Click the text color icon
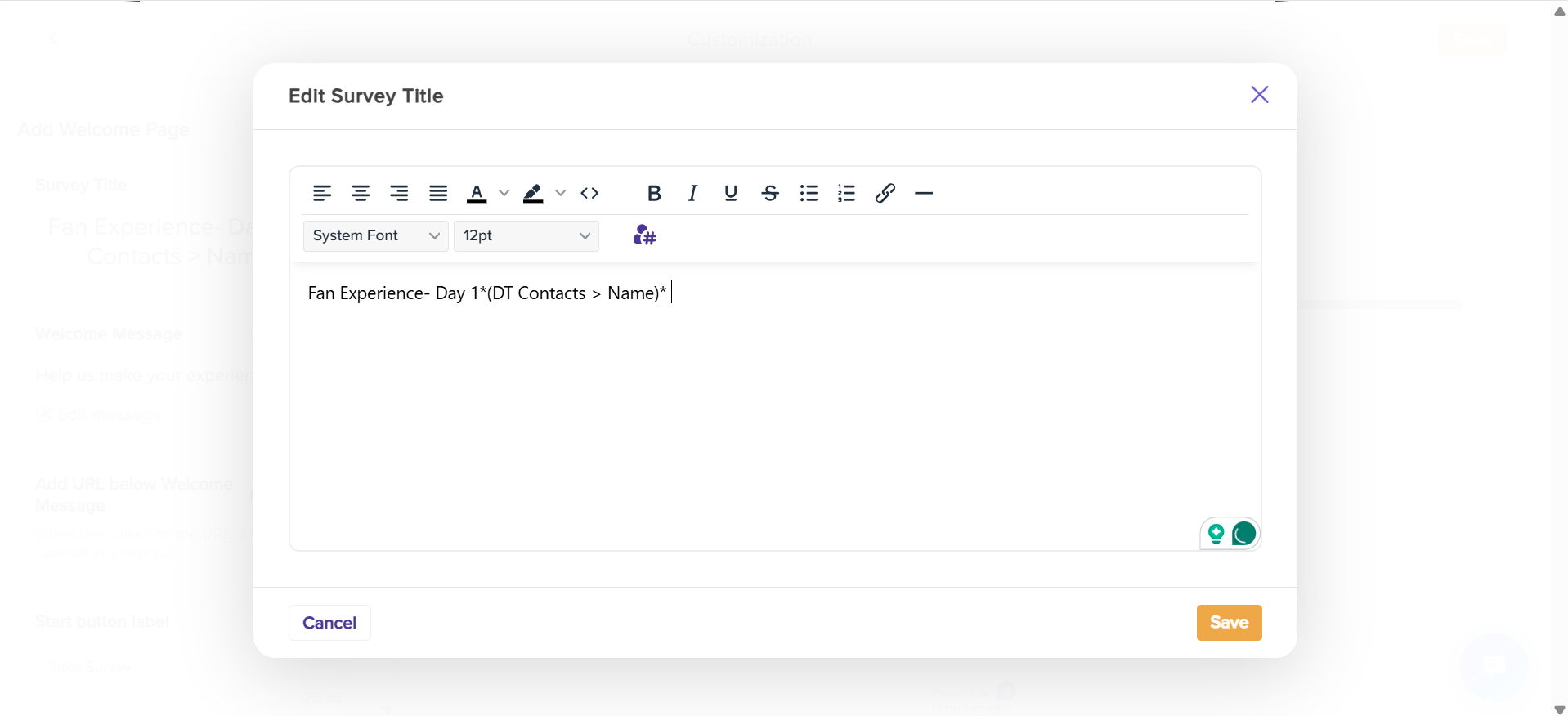Screen dimensions: 1568x716 tap(477, 194)
